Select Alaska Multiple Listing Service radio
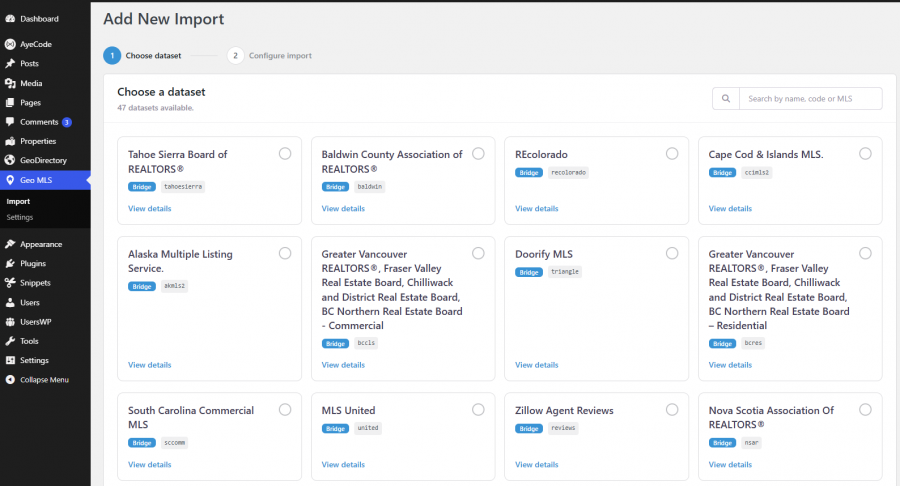 (x=285, y=254)
